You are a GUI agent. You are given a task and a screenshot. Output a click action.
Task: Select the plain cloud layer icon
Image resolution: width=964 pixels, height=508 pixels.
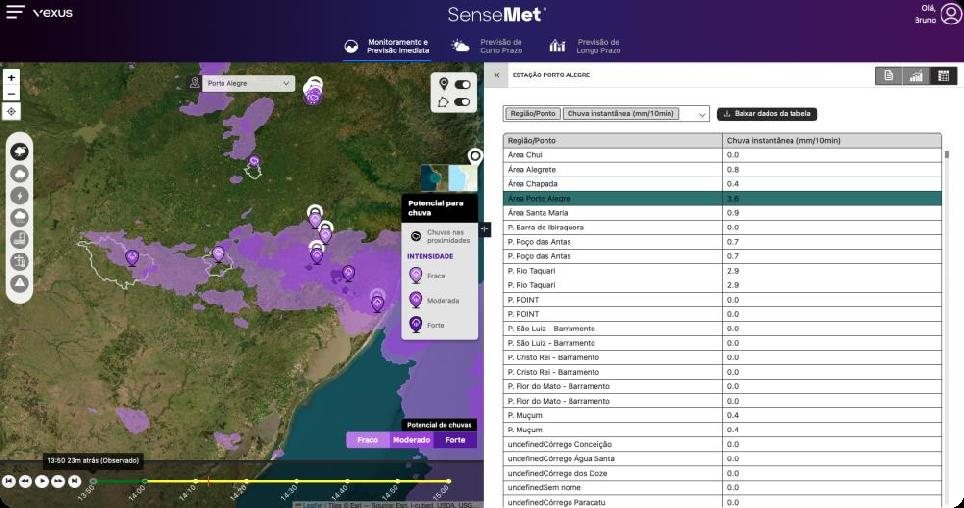point(20,173)
